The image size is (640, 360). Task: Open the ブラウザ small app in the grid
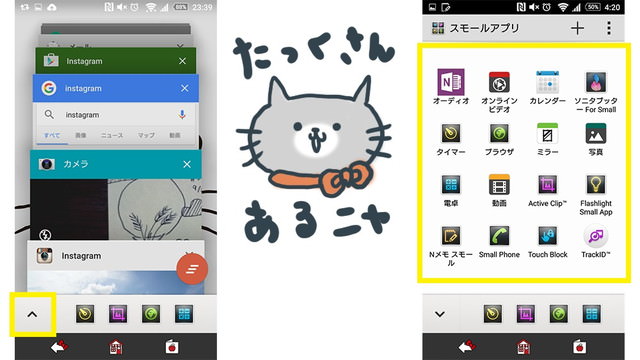tap(499, 134)
